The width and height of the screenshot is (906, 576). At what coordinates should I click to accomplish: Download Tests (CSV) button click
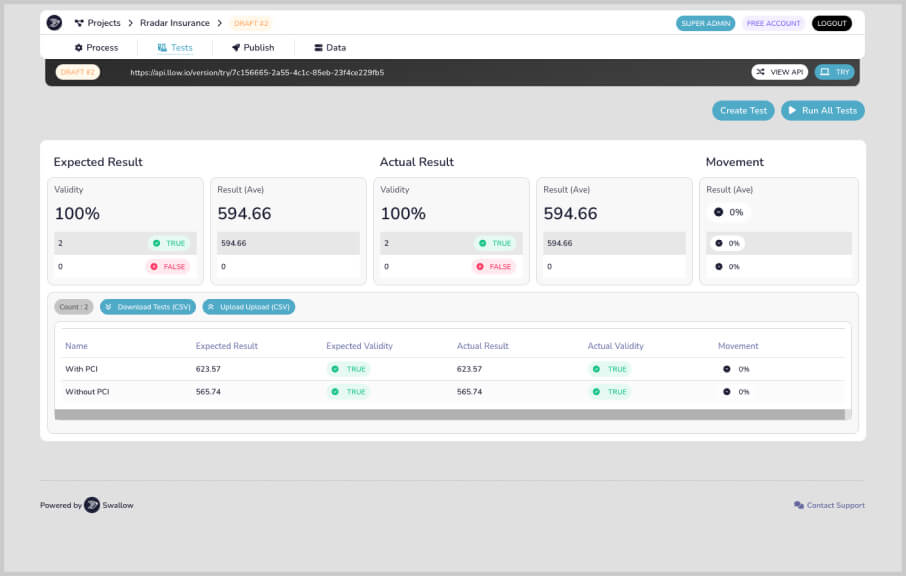148,307
